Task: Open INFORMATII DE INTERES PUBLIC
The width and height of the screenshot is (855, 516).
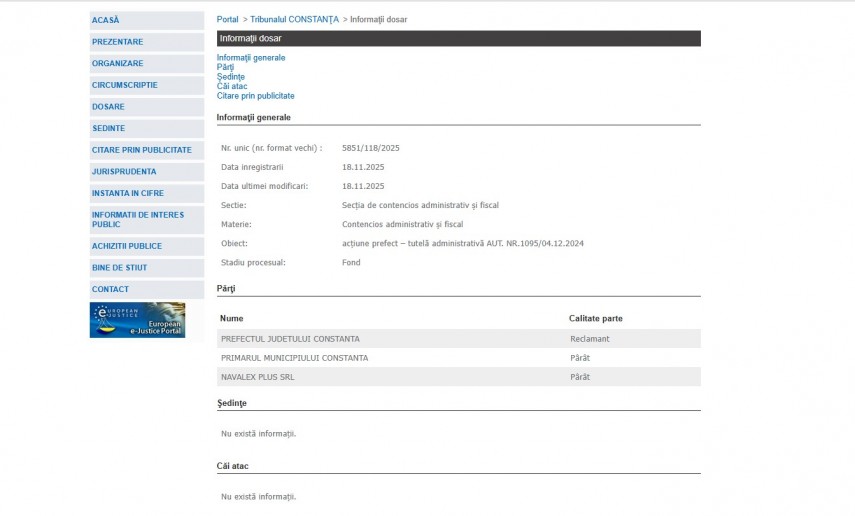Action: pos(138,220)
